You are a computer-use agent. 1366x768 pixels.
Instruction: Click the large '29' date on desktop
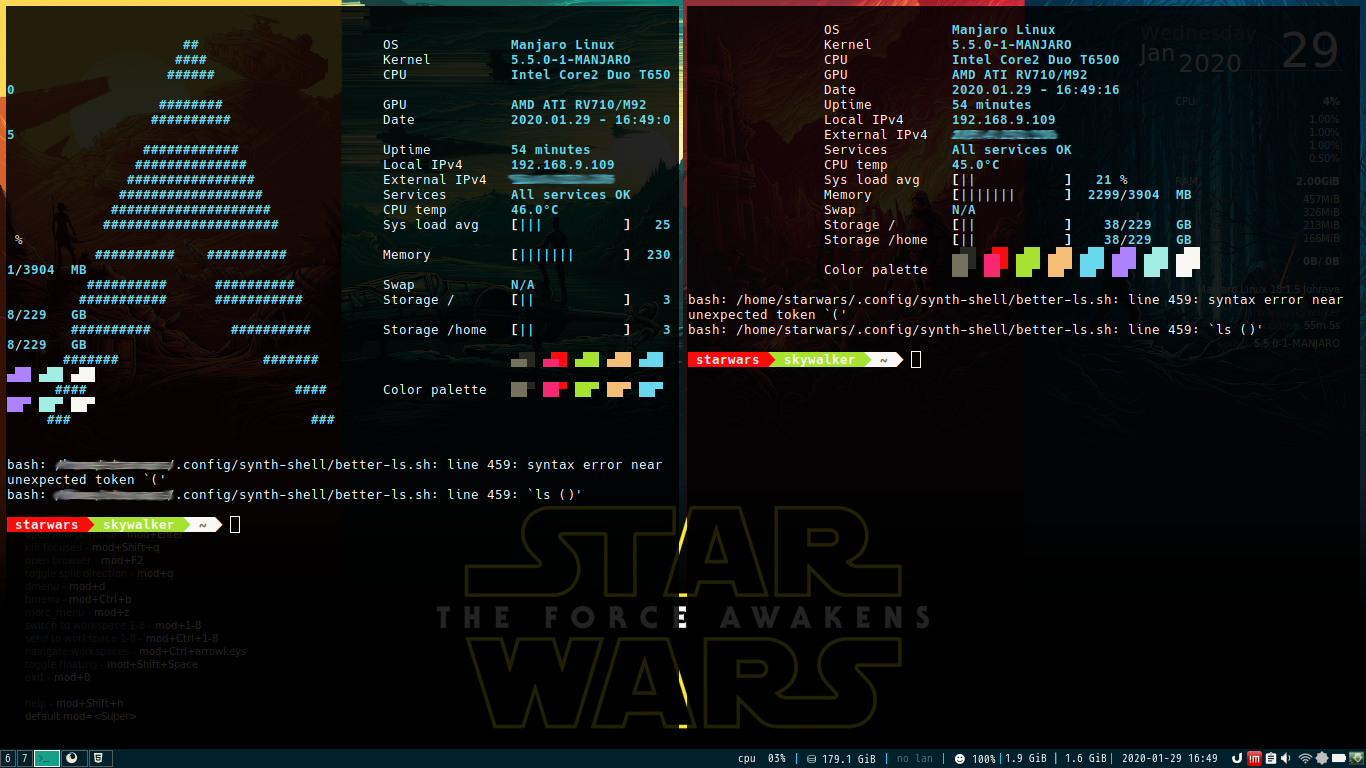pyautogui.click(x=1310, y=49)
